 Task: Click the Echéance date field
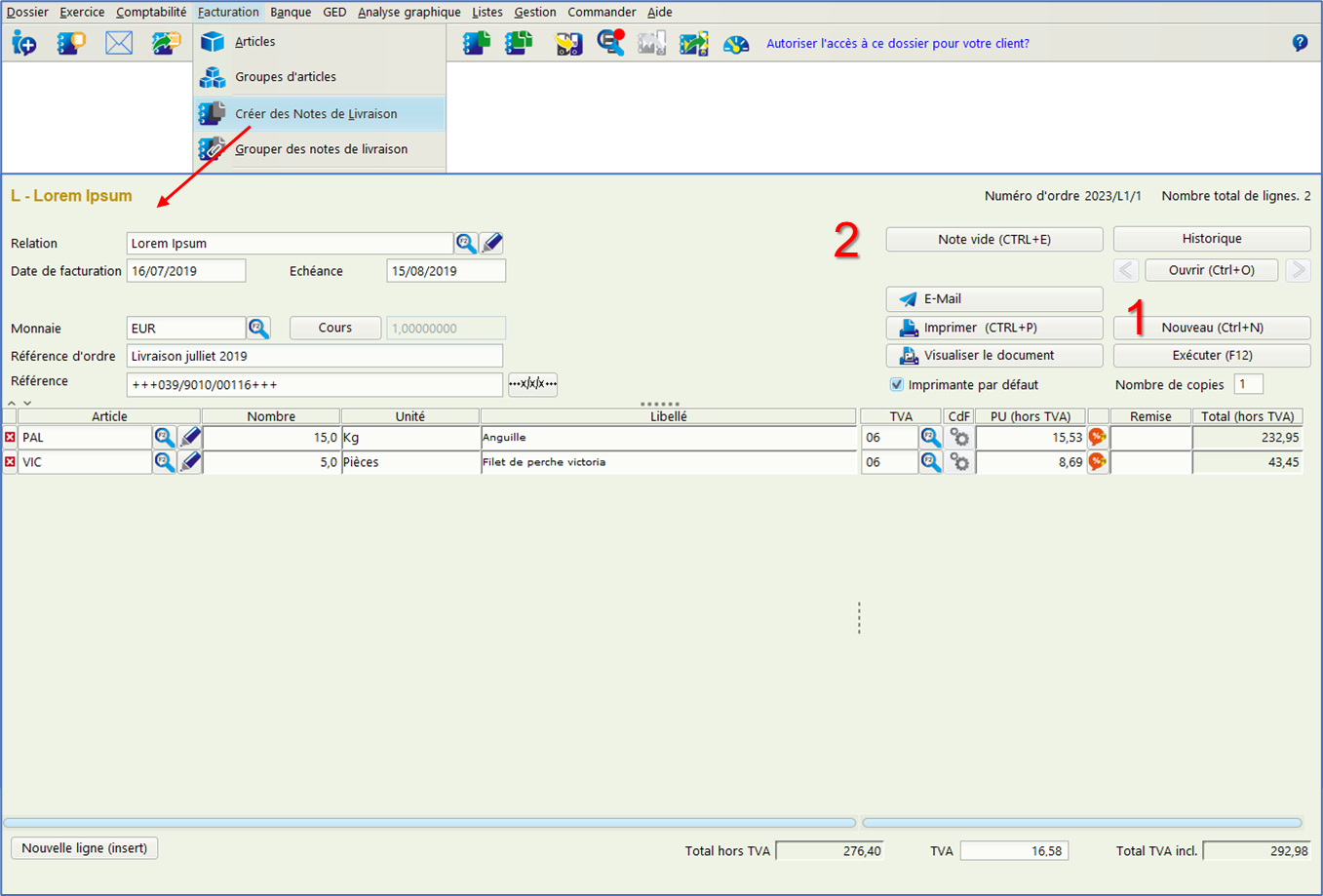point(447,271)
